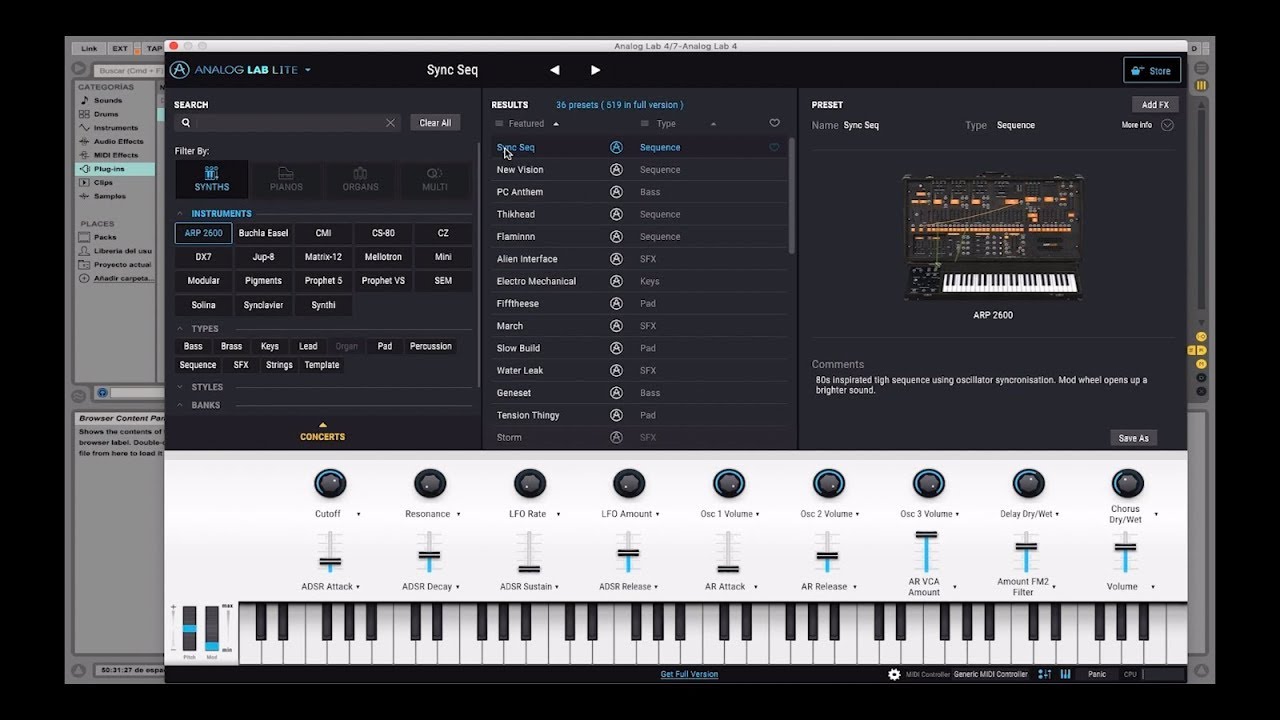Open the ADSR Attack assignment dropdown
1280x720 pixels.
(358, 587)
